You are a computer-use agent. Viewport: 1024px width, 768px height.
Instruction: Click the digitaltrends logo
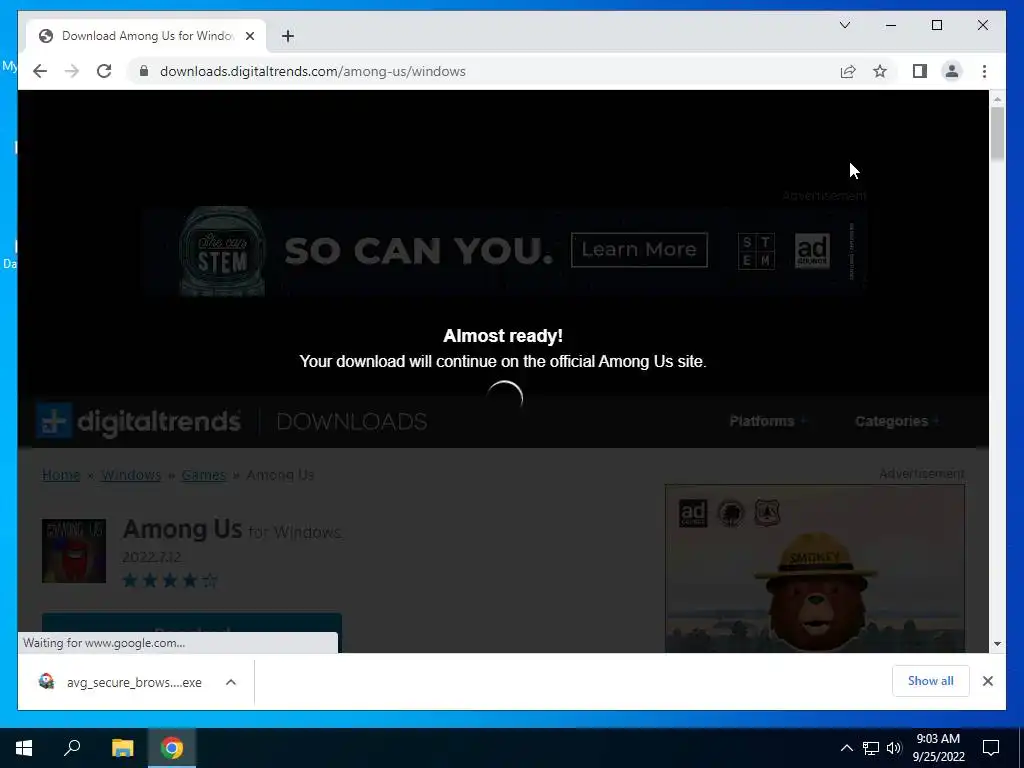click(139, 421)
